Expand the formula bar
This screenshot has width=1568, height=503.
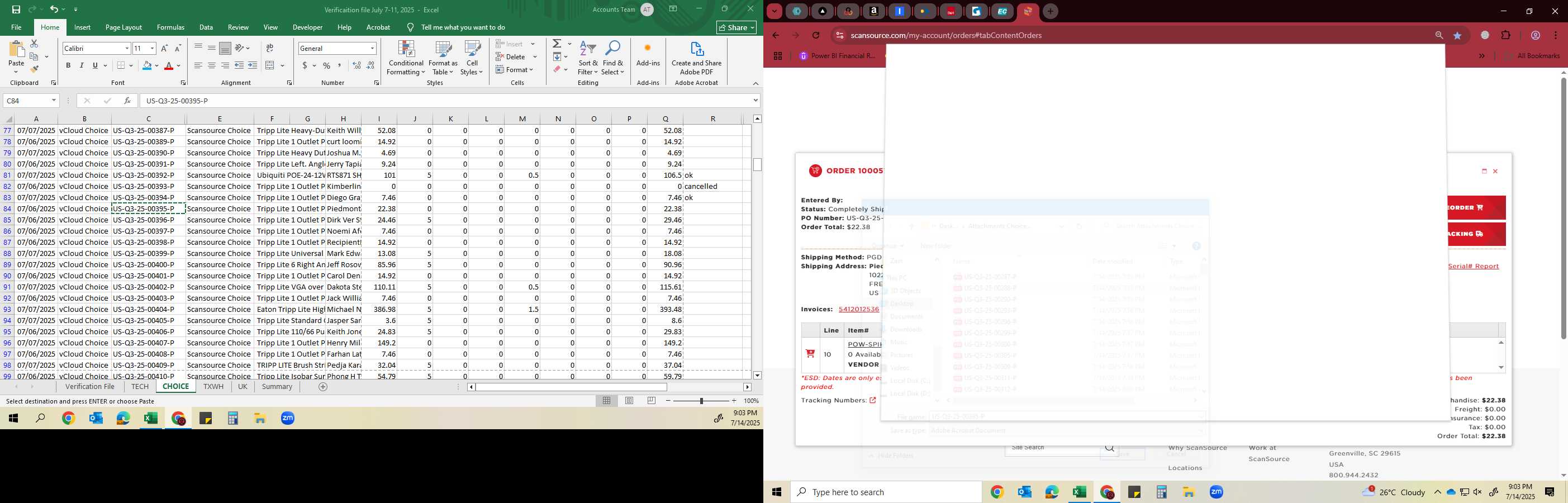coord(756,101)
